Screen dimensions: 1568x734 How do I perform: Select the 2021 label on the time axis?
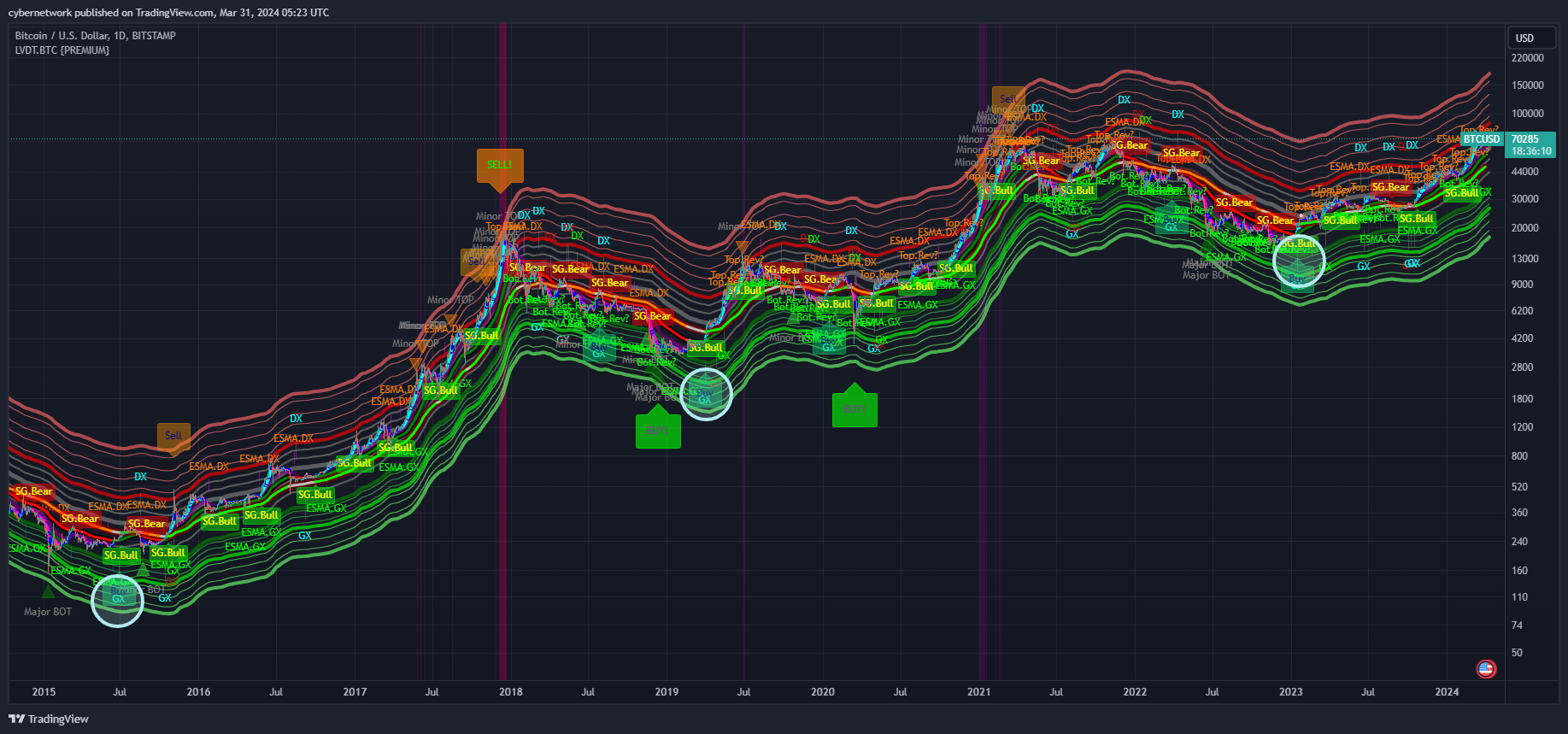pyautogui.click(x=979, y=692)
